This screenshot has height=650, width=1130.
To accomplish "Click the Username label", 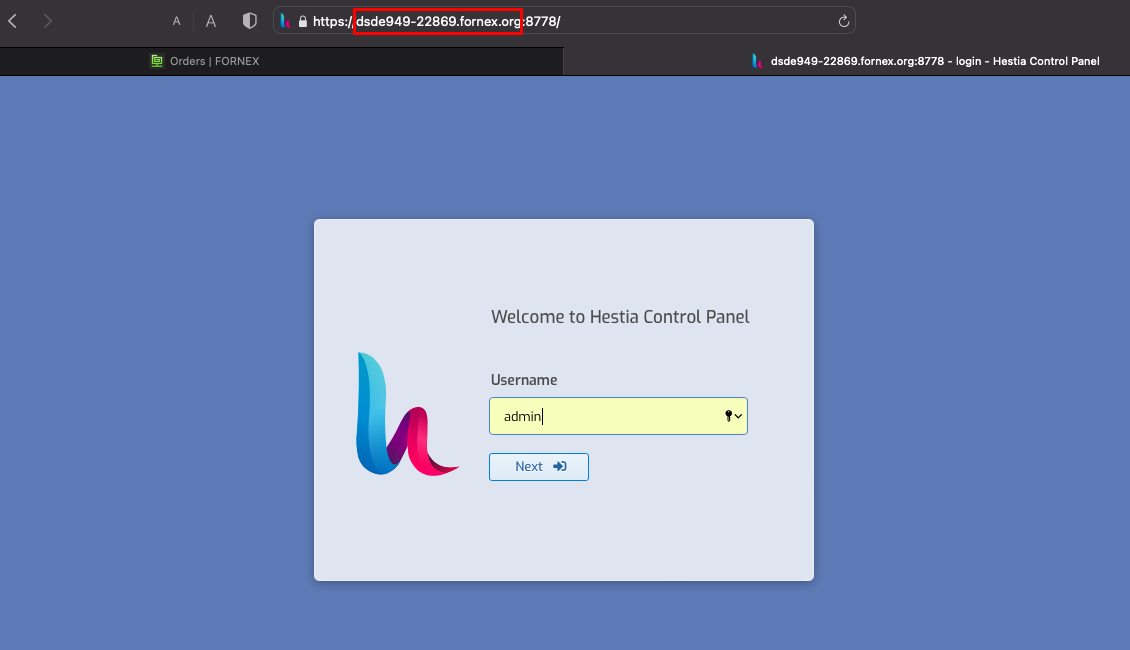I will [524, 380].
